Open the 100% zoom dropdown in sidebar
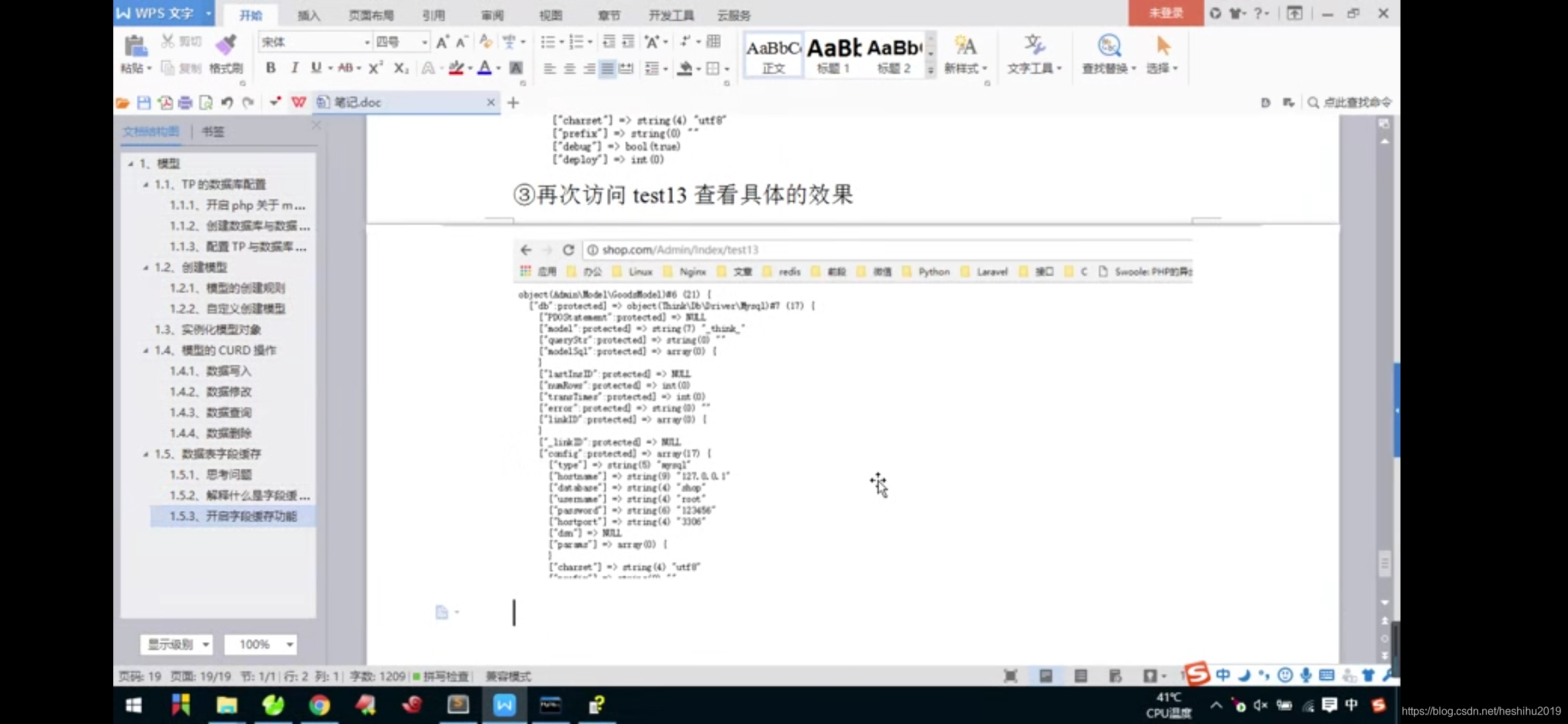 [x=261, y=644]
